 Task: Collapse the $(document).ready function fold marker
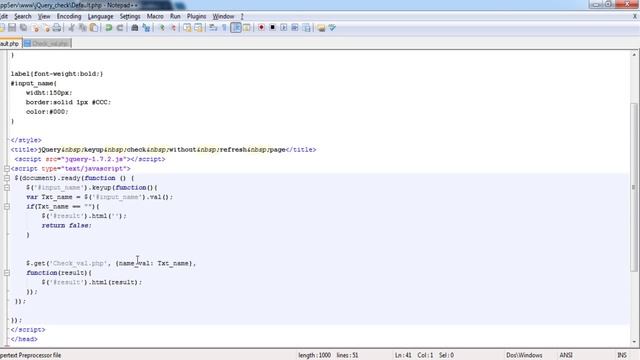7,178
